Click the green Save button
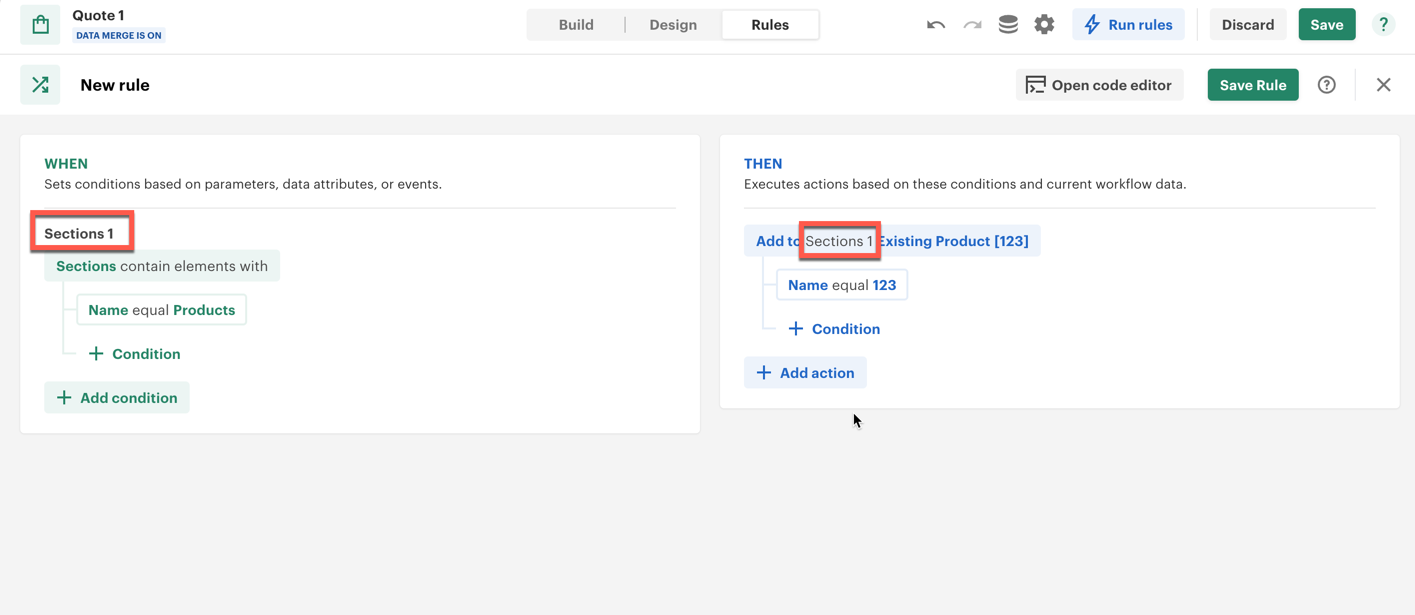 click(x=1326, y=25)
